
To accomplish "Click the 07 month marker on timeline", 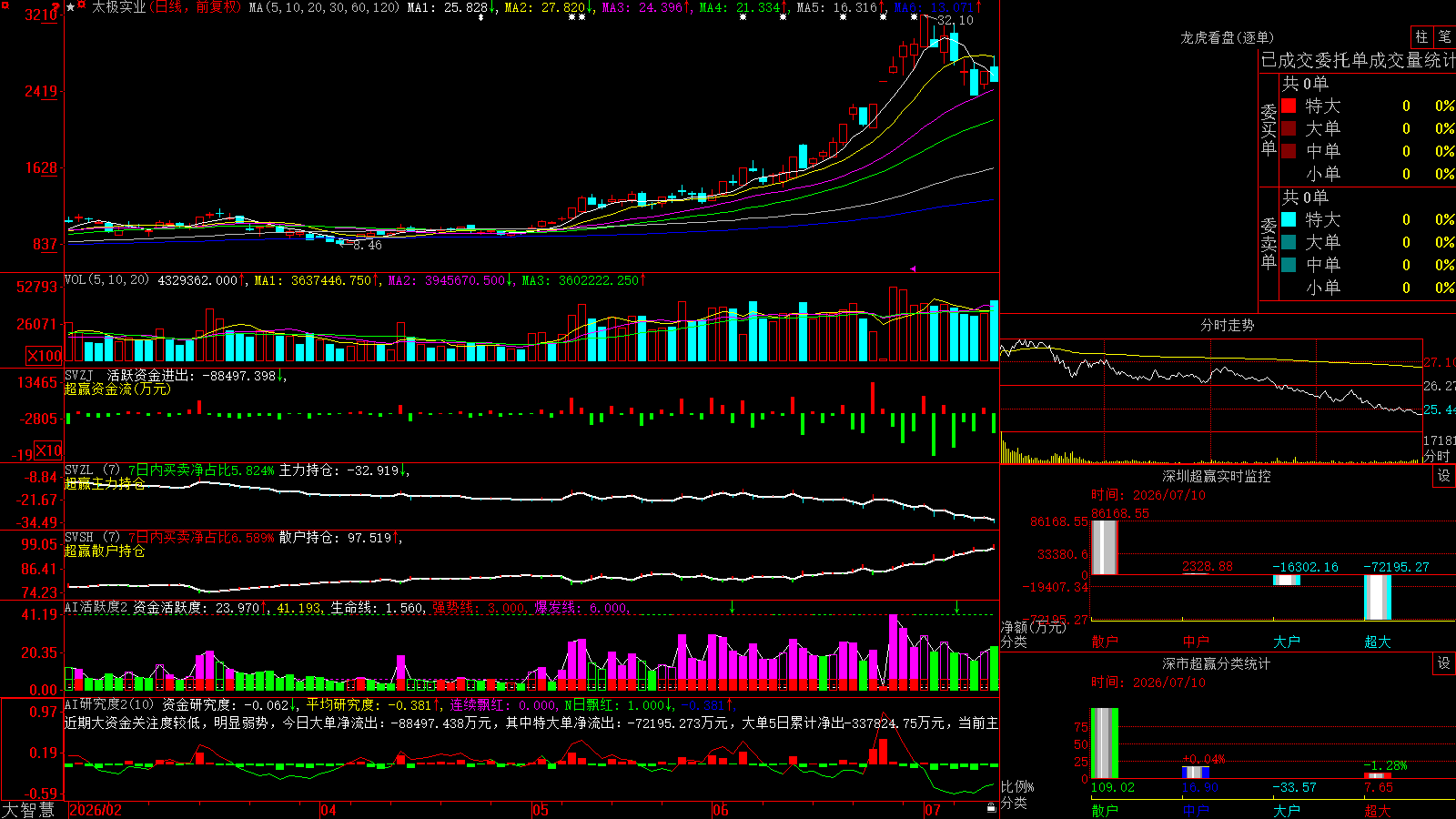I will tap(933, 810).
